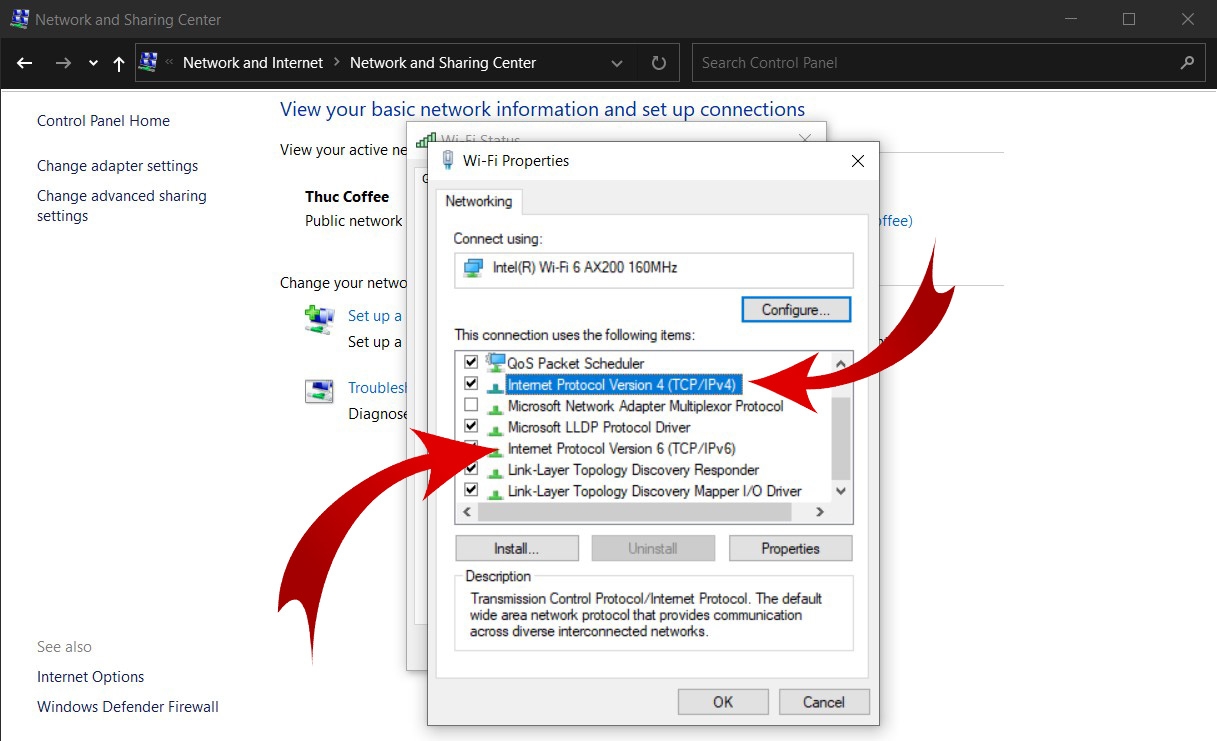Select Network and Internet breadcrumb
Screen dimensions: 1217x741
click(x=253, y=62)
